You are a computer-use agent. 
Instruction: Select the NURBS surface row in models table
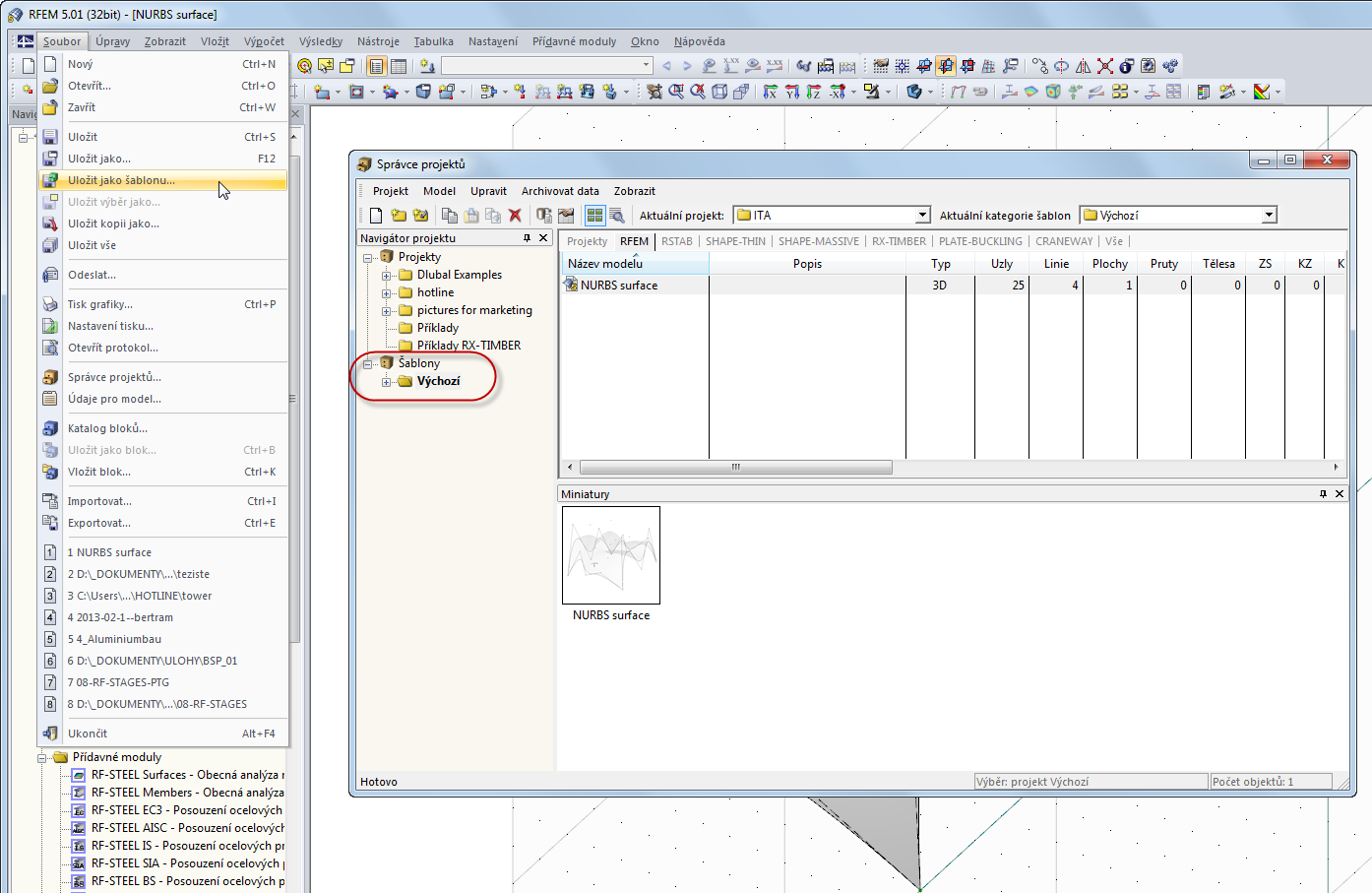click(954, 286)
